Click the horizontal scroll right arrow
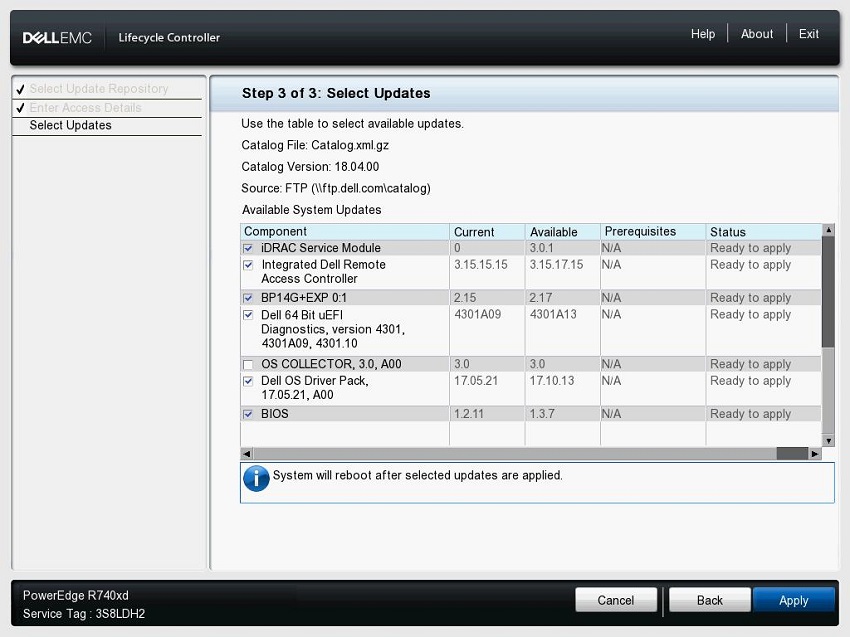This screenshot has width=850, height=637. 815,453
